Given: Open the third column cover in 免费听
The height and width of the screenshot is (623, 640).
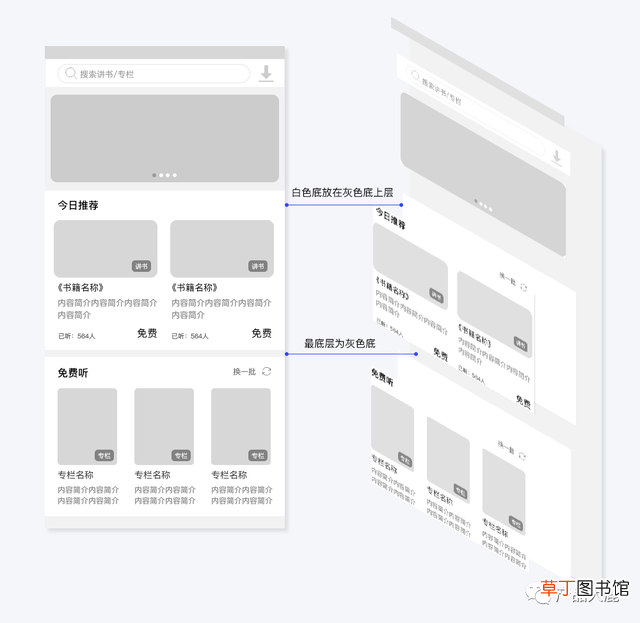Looking at the screenshot, I should tap(241, 426).
